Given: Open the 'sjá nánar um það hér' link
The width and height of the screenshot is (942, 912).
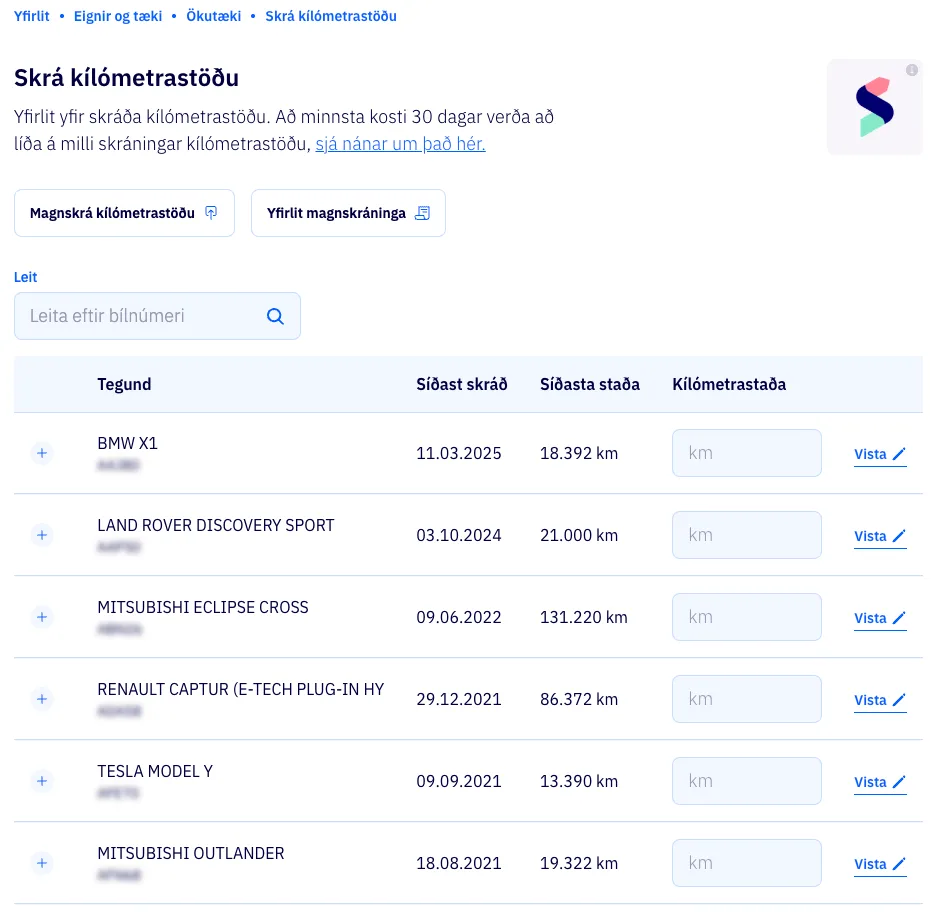Looking at the screenshot, I should [400, 144].
